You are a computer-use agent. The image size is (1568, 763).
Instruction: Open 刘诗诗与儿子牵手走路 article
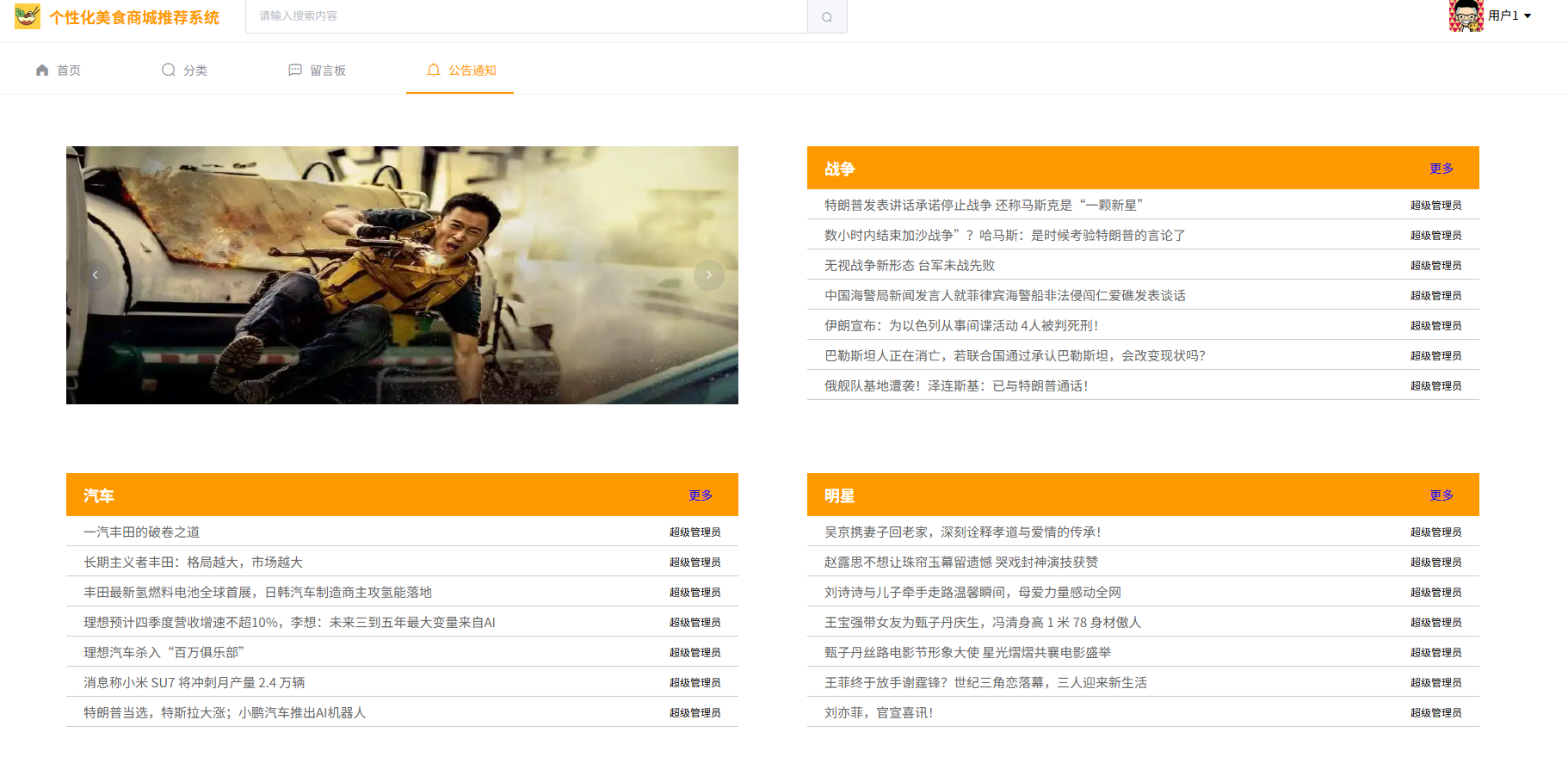[972, 592]
